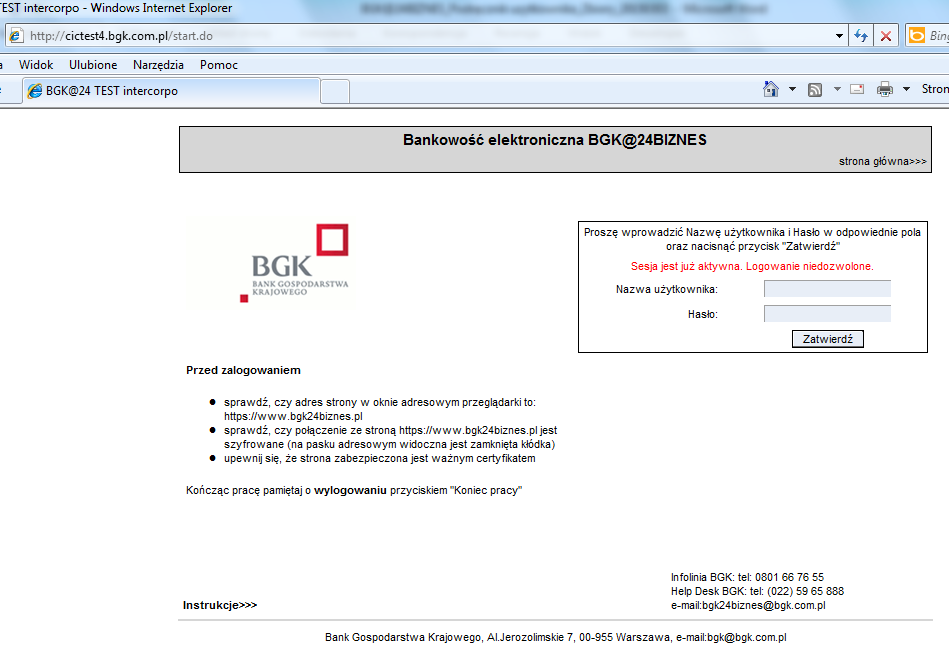The width and height of the screenshot is (949, 666).
Task: Click the BGK bank logo image
Action: 271,263
